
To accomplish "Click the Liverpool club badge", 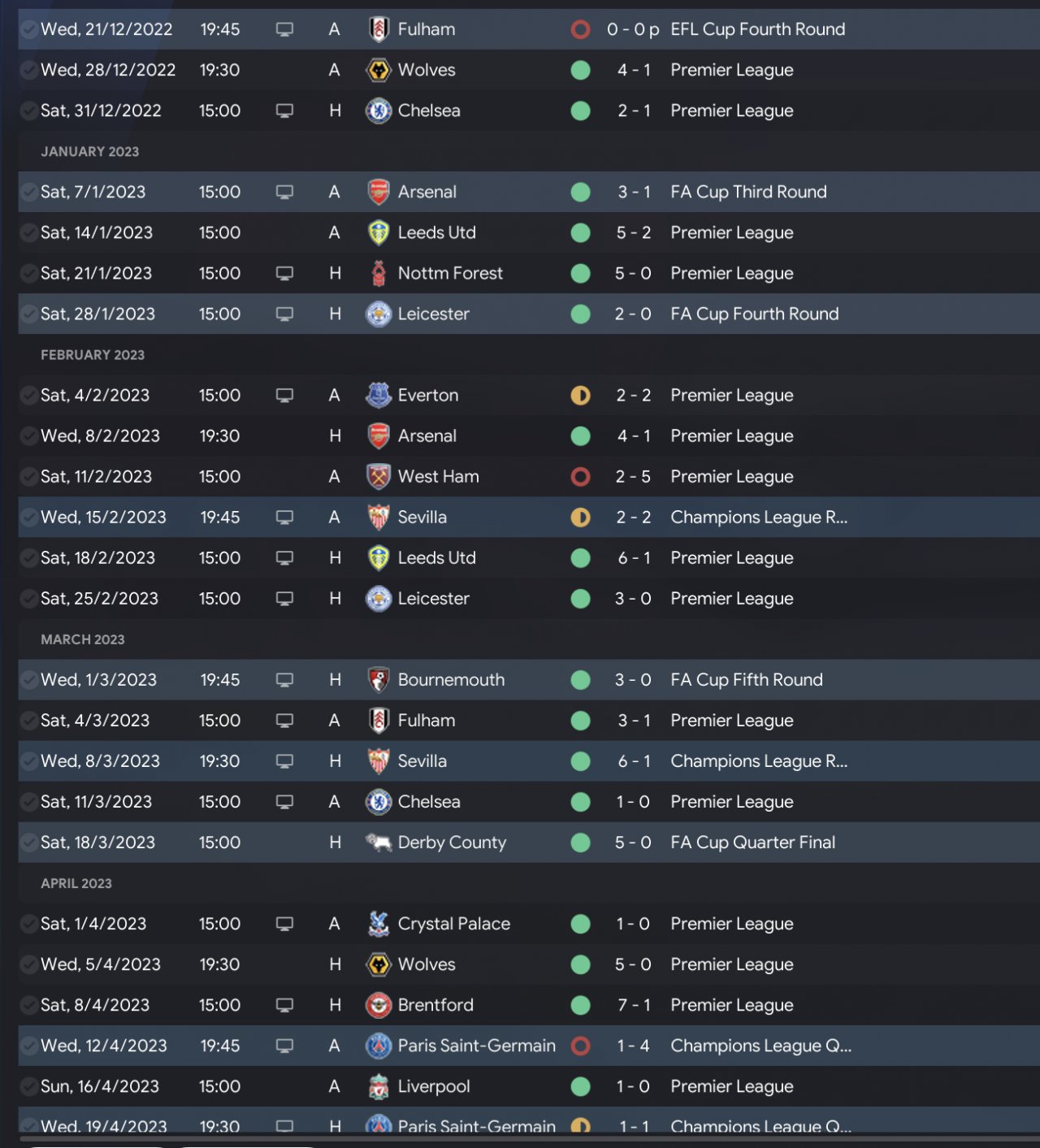I will (x=379, y=1086).
